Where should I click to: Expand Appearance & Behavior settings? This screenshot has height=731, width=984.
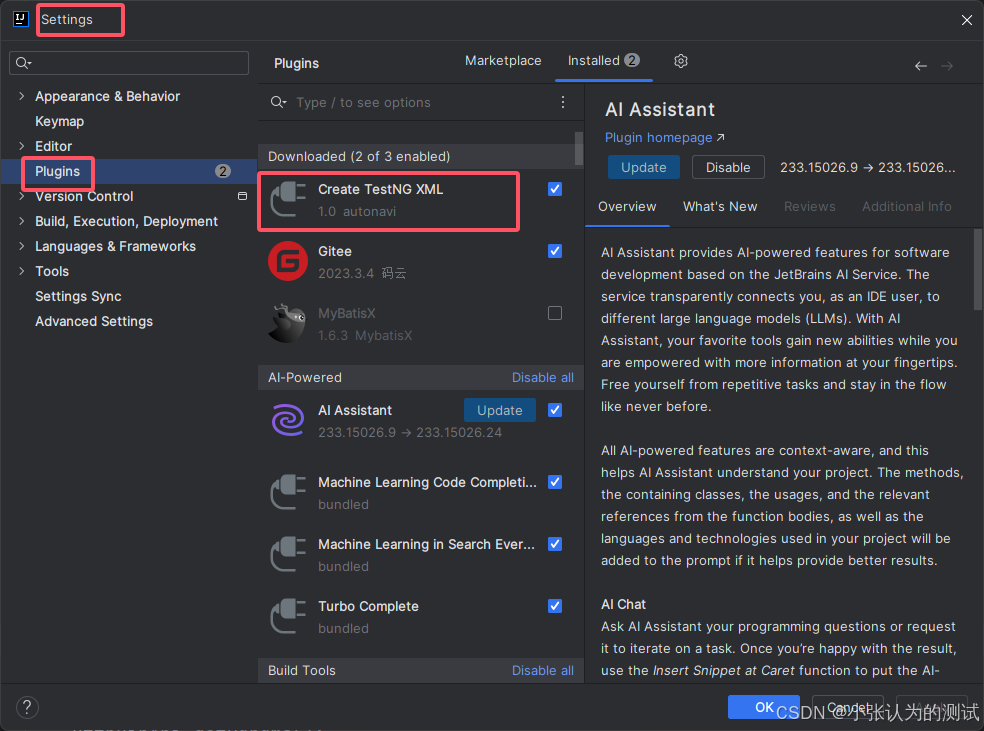(x=22, y=96)
